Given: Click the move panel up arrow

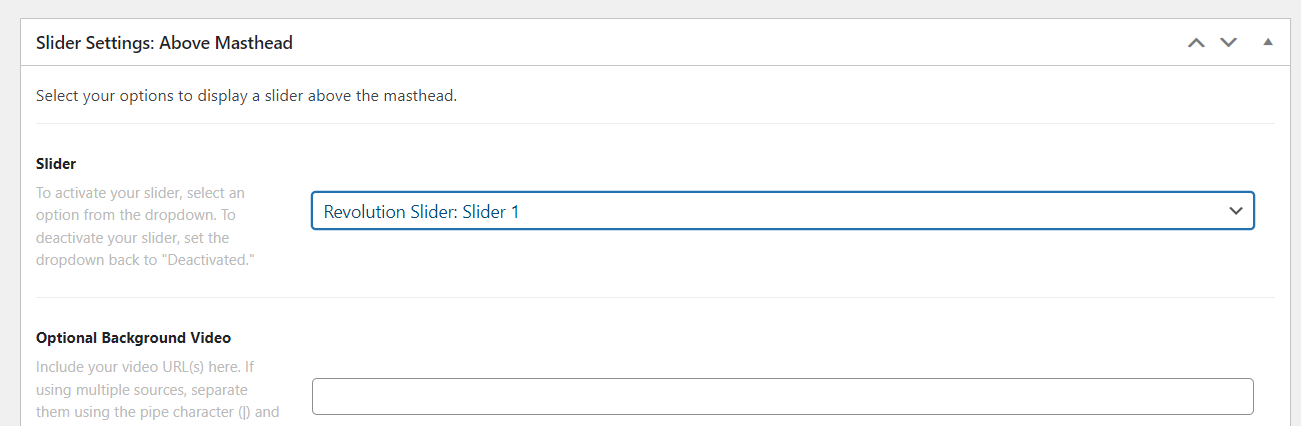Looking at the screenshot, I should click(1196, 43).
